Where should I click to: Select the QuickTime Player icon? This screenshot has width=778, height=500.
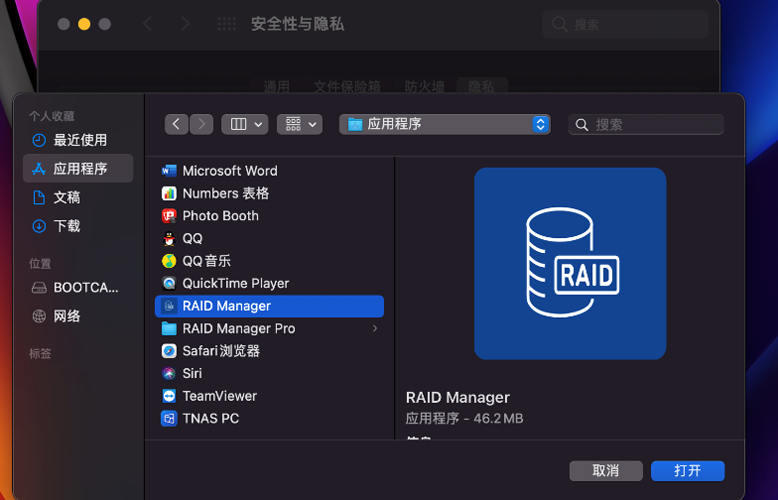(169, 283)
